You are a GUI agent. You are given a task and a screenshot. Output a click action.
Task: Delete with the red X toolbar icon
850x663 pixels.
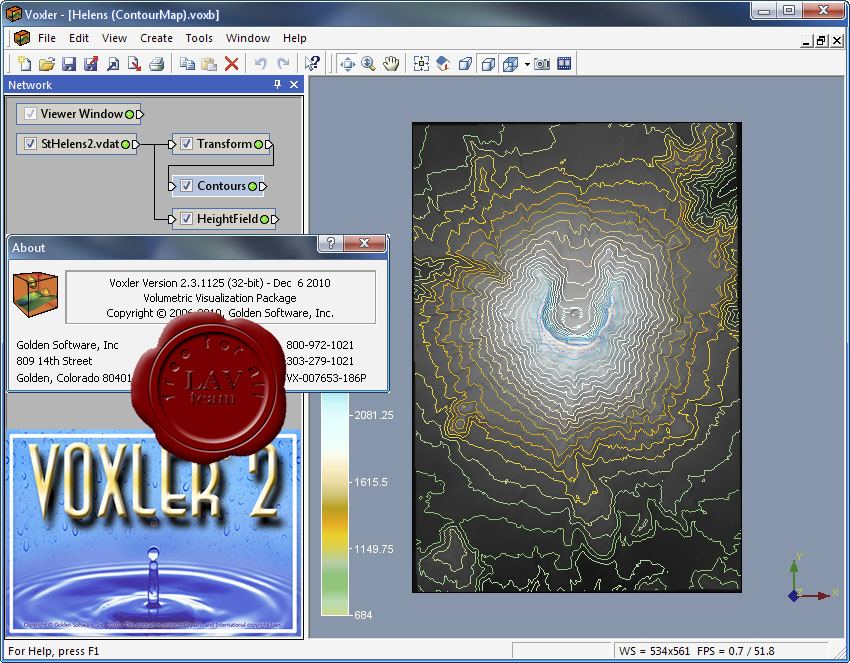pos(231,64)
